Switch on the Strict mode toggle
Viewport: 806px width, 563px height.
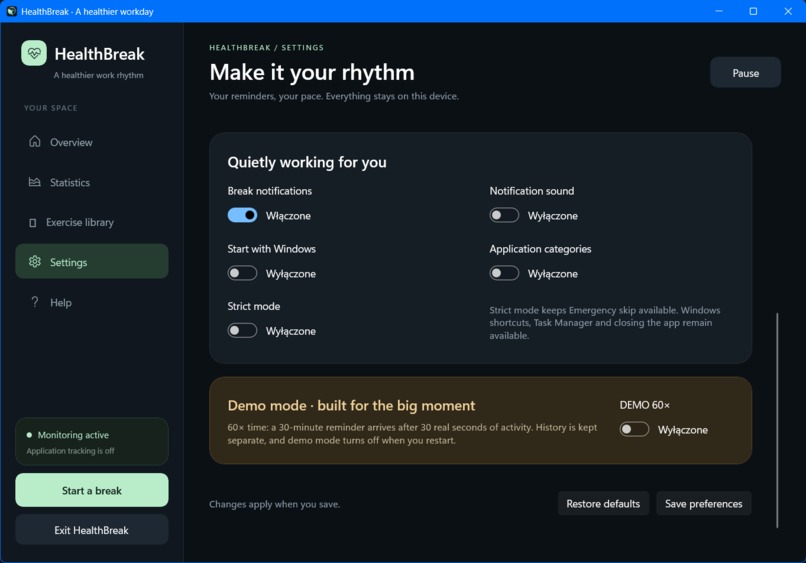pyautogui.click(x=242, y=331)
